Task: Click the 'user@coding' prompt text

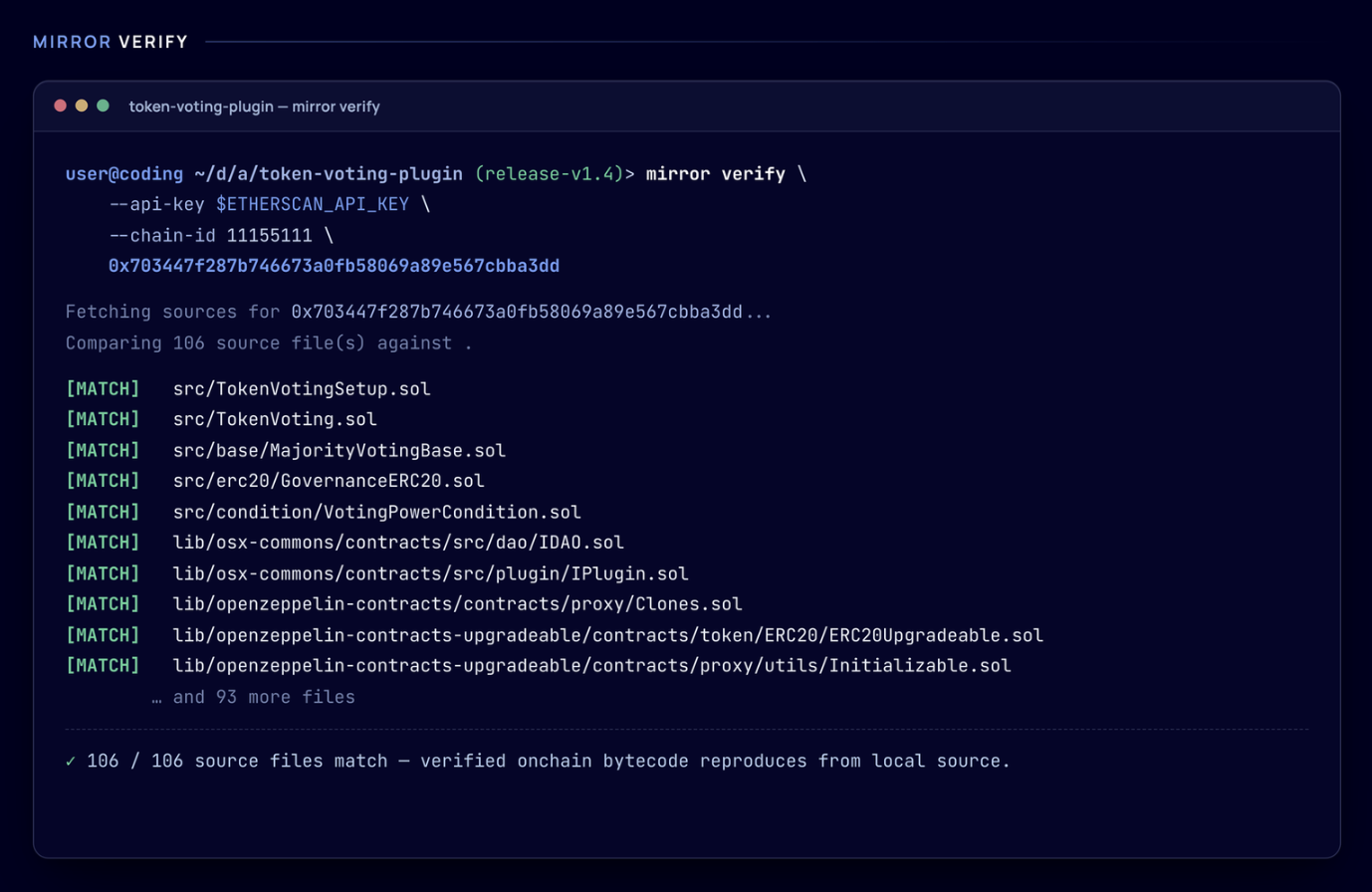Action: (124, 174)
